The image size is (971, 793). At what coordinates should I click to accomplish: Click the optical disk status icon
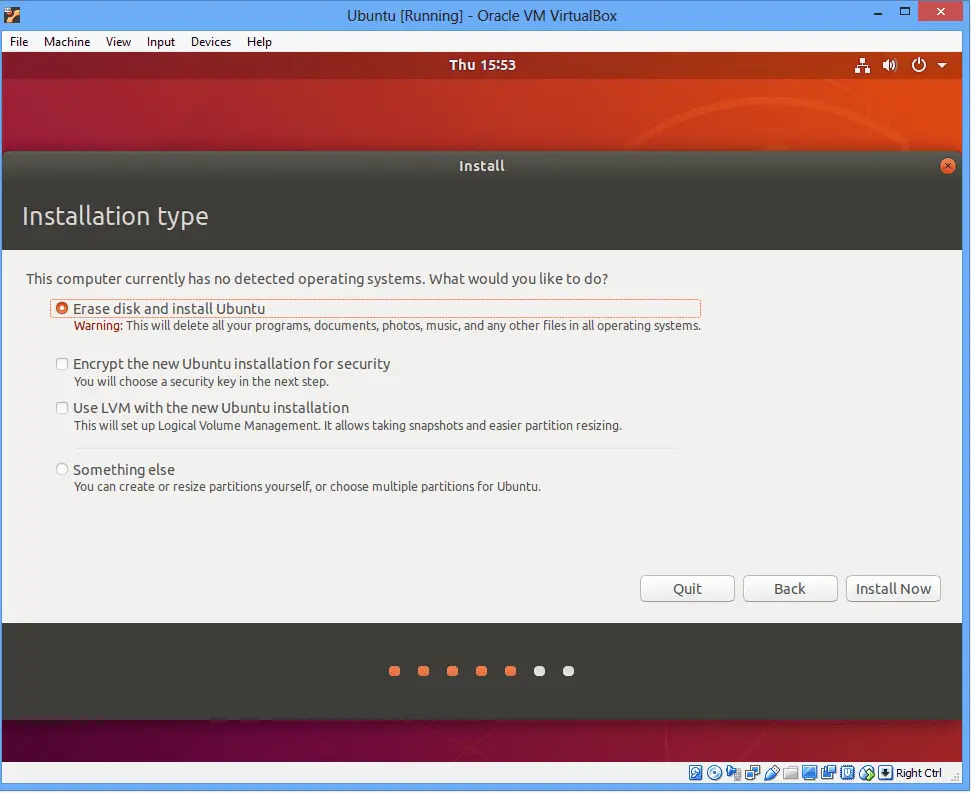(x=715, y=773)
